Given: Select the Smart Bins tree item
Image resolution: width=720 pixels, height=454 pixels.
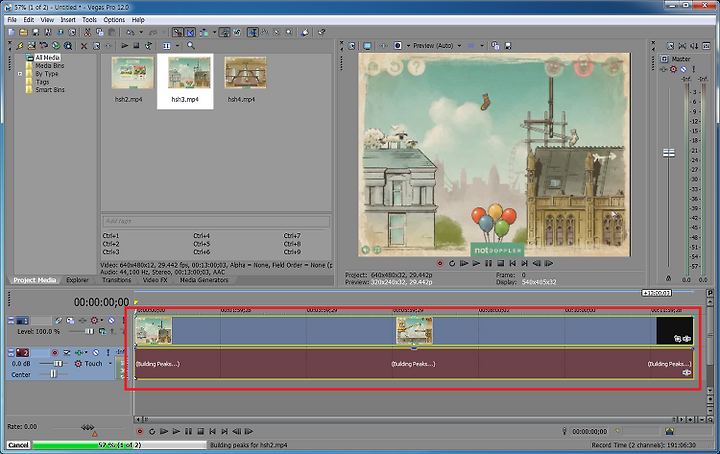Looking at the screenshot, I should (x=50, y=90).
